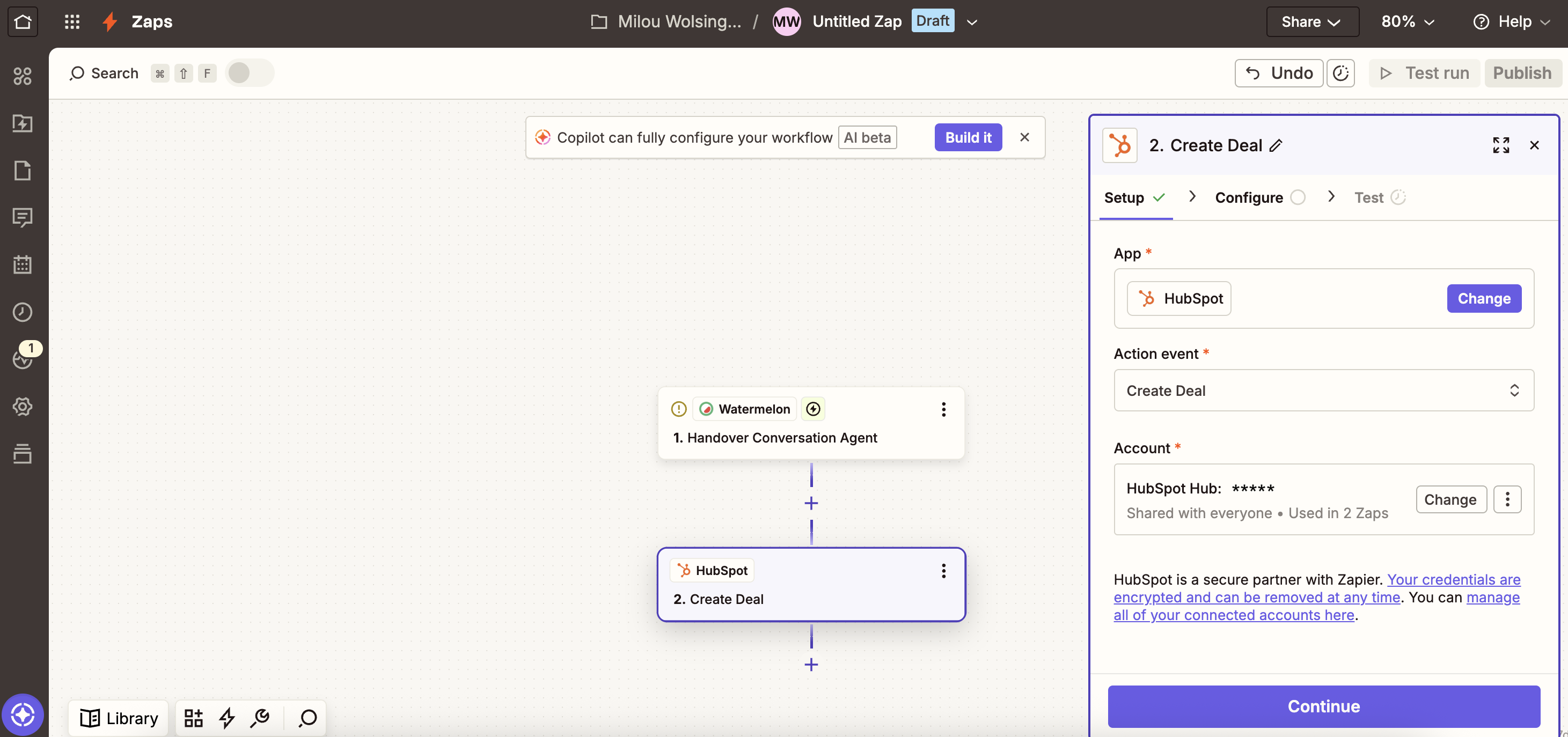Open the manage all connected accounts link
Screen dimensions: 1568x737
tap(1233, 615)
